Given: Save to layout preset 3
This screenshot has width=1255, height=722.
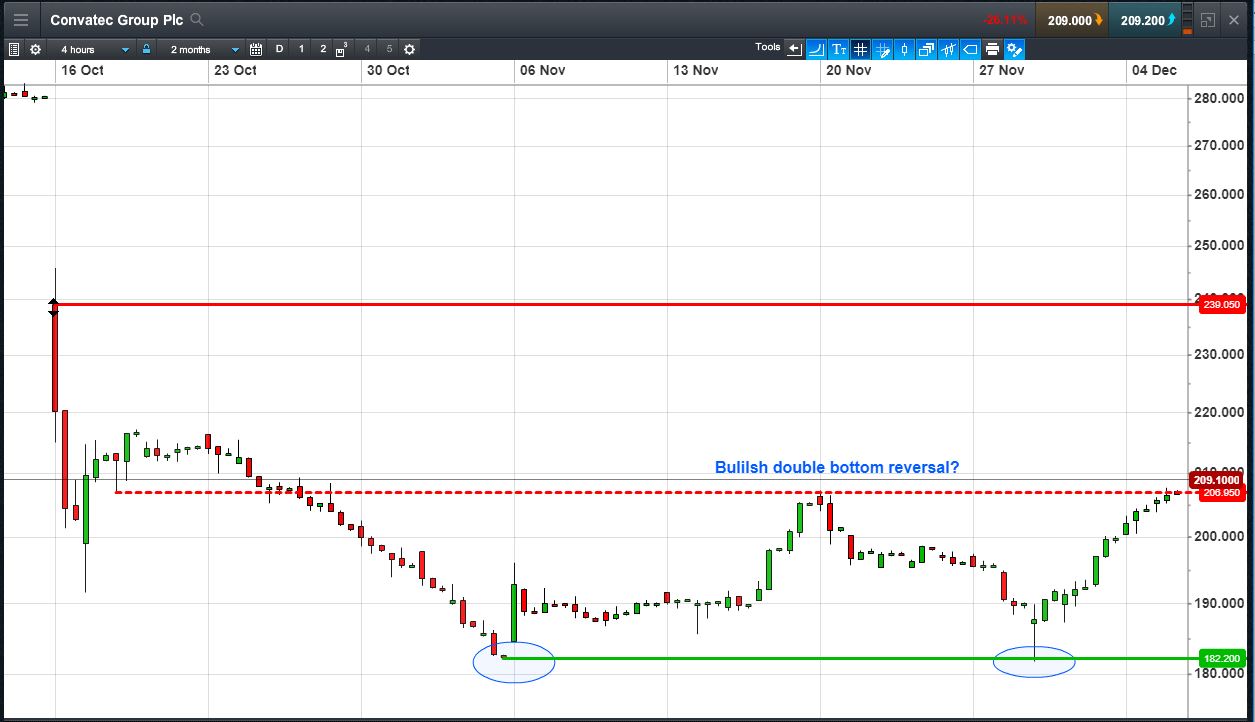Looking at the screenshot, I should (x=342, y=50).
